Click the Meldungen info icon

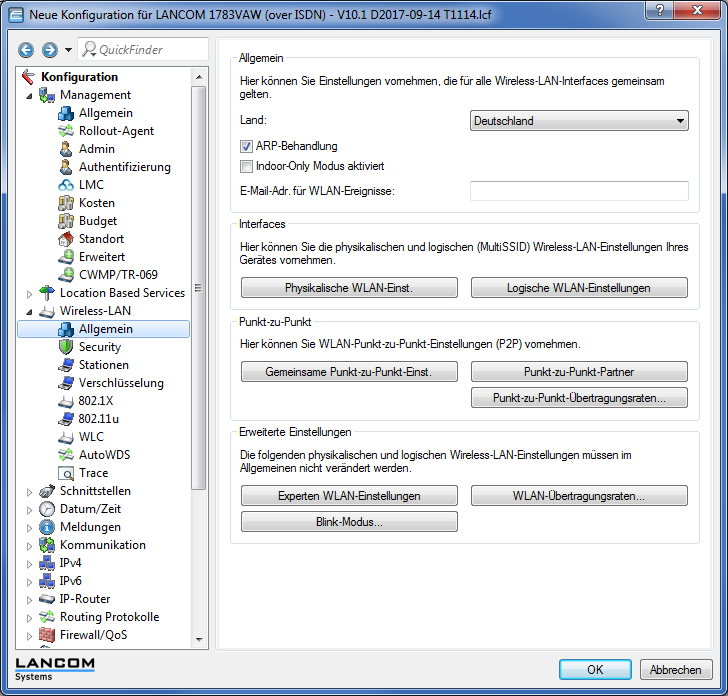tap(47, 527)
